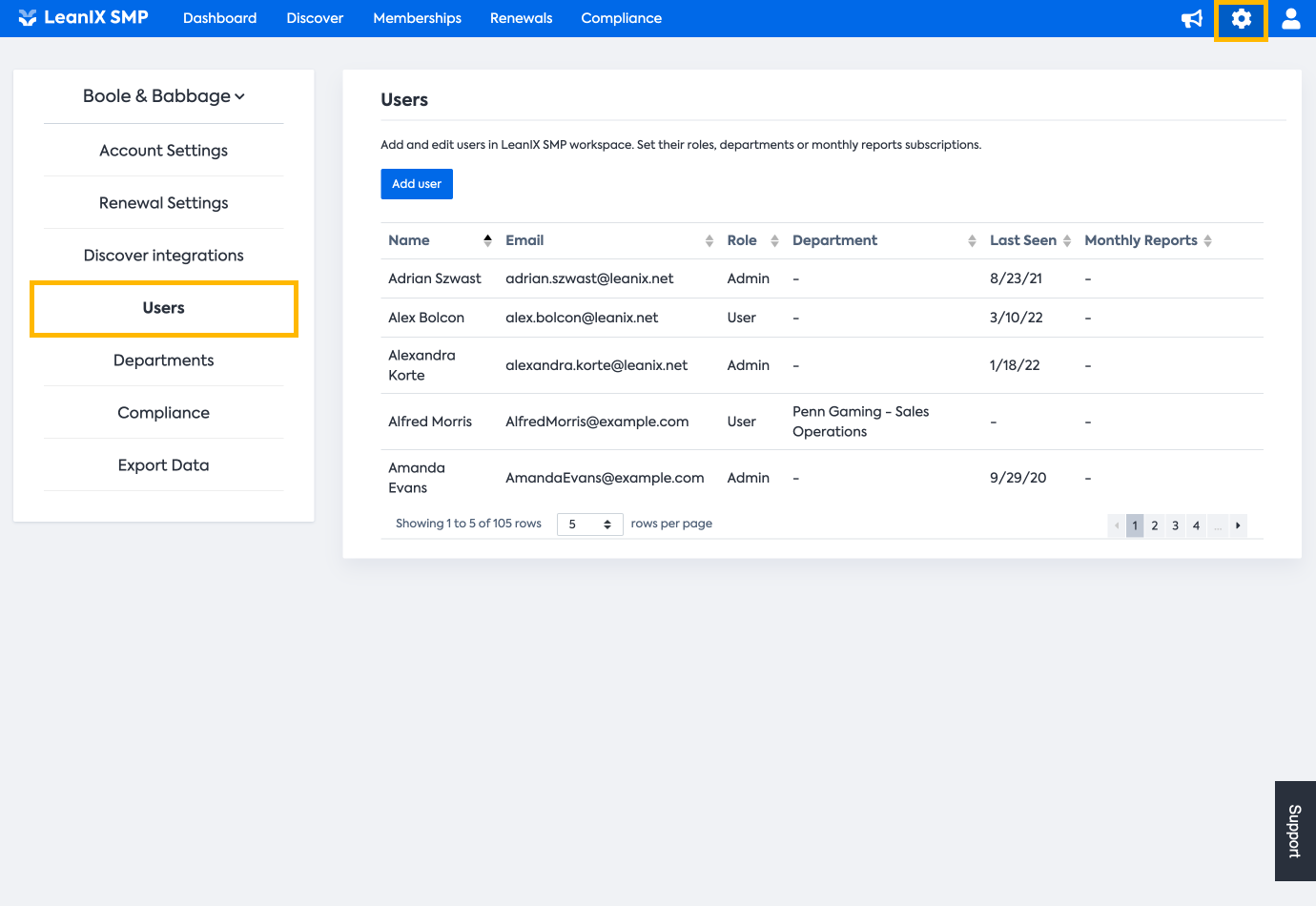Click Alex Bolcon's User role cell

[x=742, y=318]
